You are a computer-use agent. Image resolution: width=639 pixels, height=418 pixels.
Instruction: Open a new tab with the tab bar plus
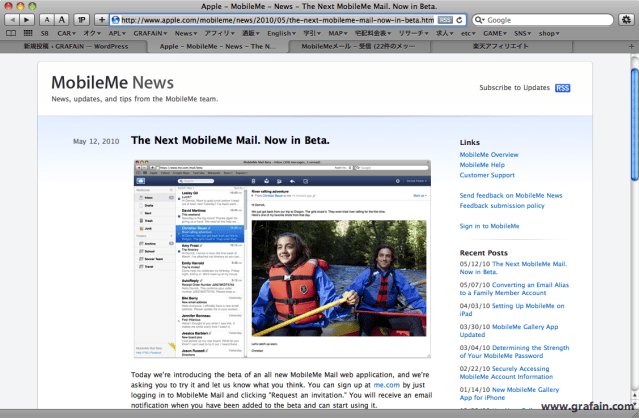(631, 46)
